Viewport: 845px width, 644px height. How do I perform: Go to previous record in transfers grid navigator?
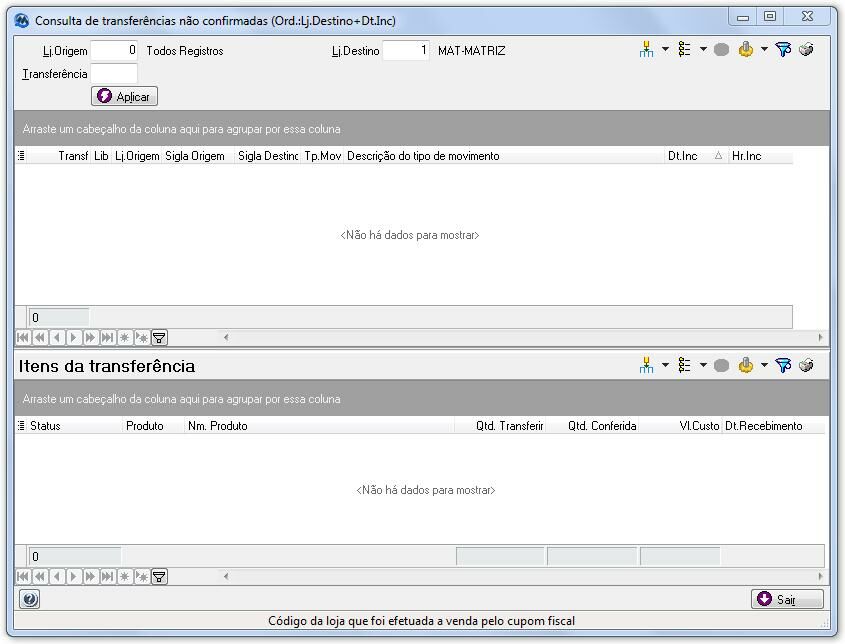pyautogui.click(x=57, y=338)
